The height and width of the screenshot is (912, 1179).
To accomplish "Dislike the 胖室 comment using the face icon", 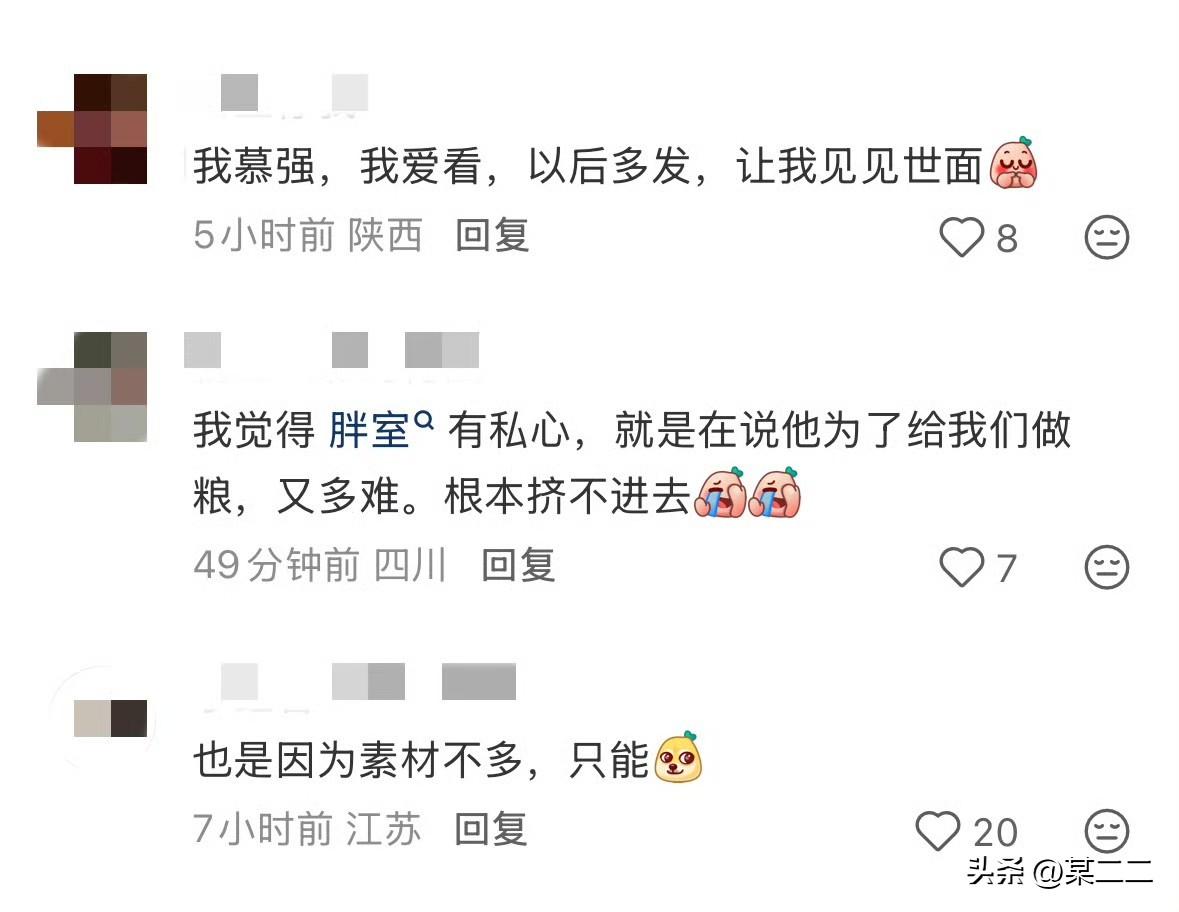I will pos(1107,567).
